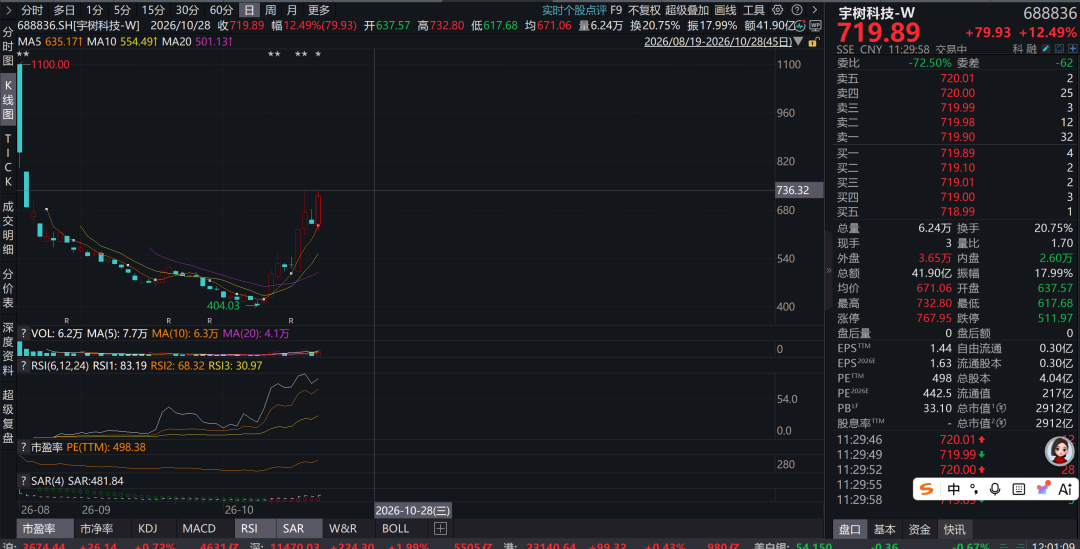Viewport: 1080px width, 549px height.
Task: Switch to 分时 period
Action: point(32,10)
